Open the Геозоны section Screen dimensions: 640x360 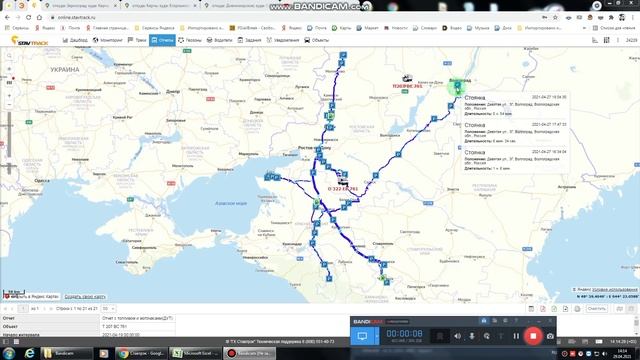click(190, 40)
